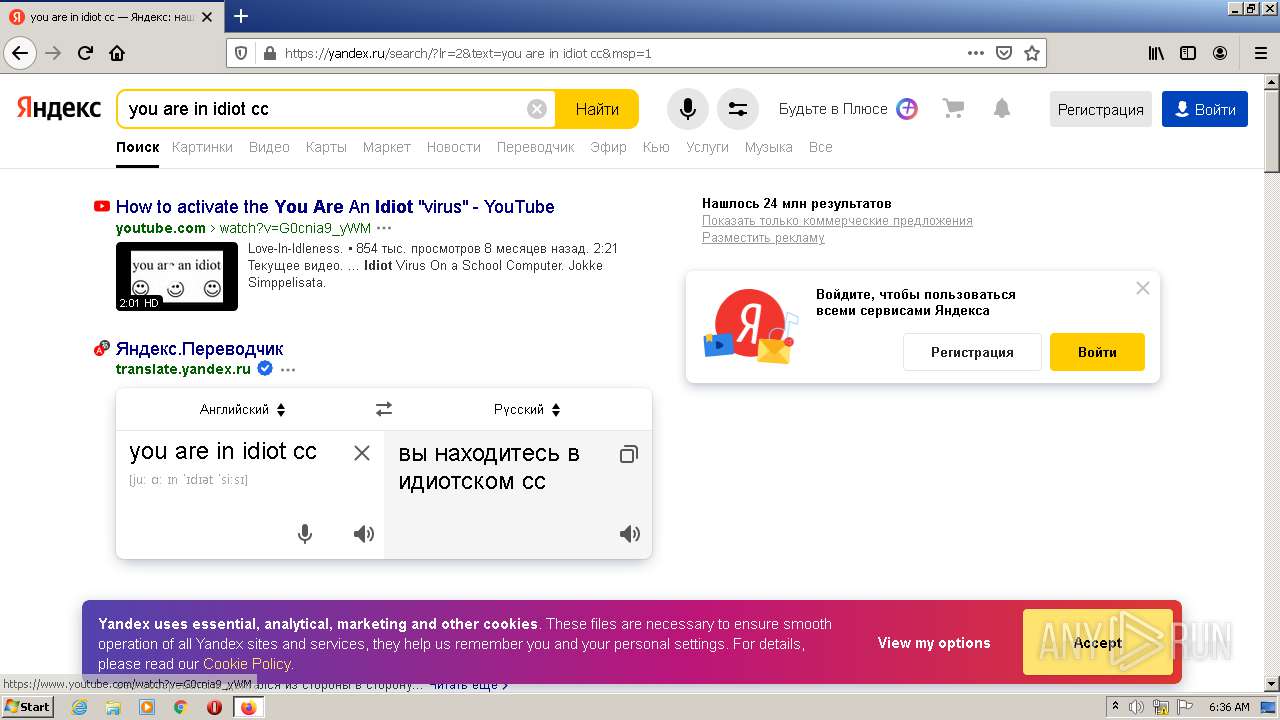Reload the current page

pos(85,53)
